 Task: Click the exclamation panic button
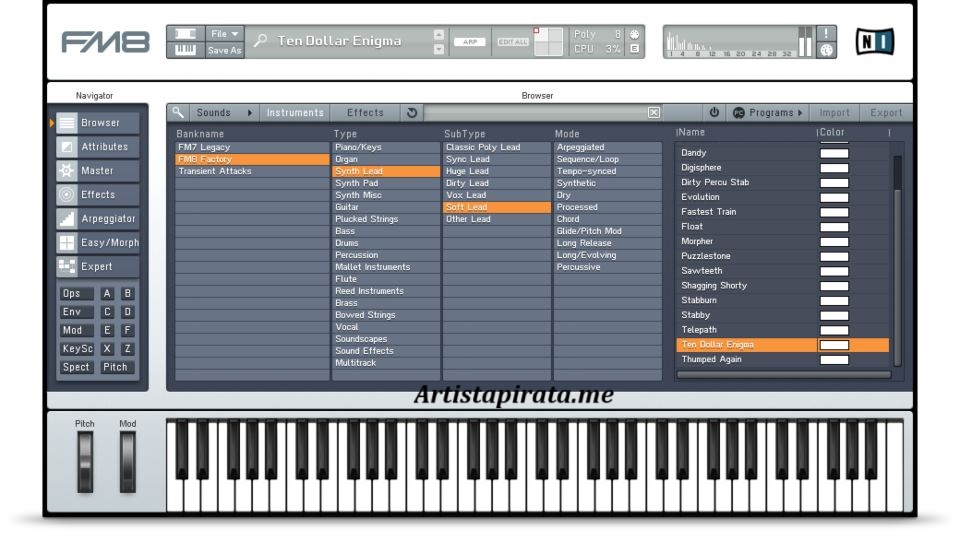click(x=826, y=33)
